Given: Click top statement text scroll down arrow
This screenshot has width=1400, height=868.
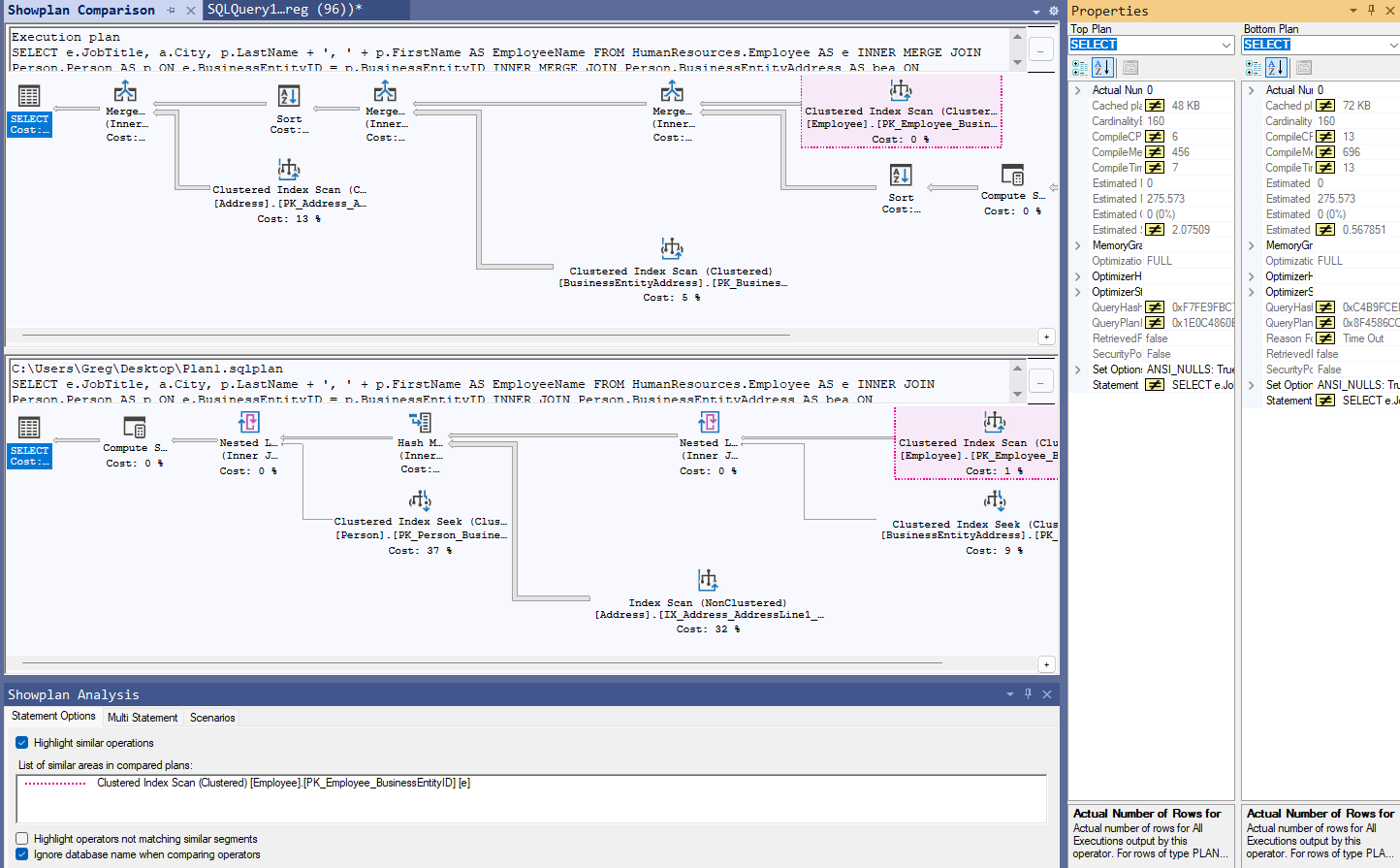Looking at the screenshot, I should 1017,63.
